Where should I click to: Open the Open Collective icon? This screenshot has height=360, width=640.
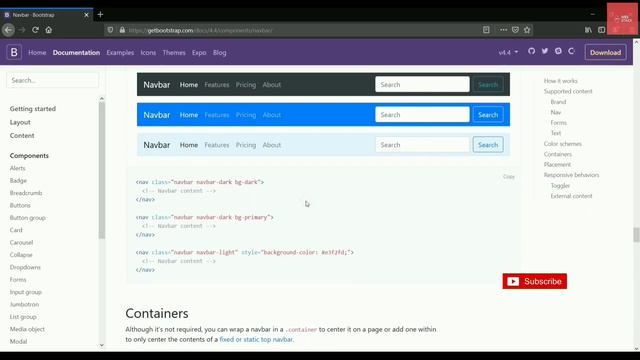point(571,51)
